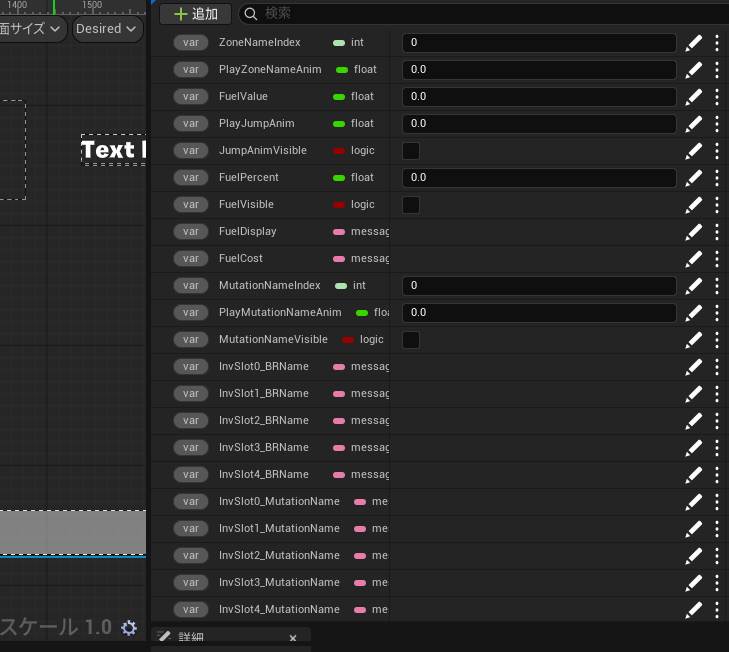Image resolution: width=729 pixels, height=652 pixels.
Task: Click the pencil edit icon for FuelPercent
Action: click(x=694, y=178)
